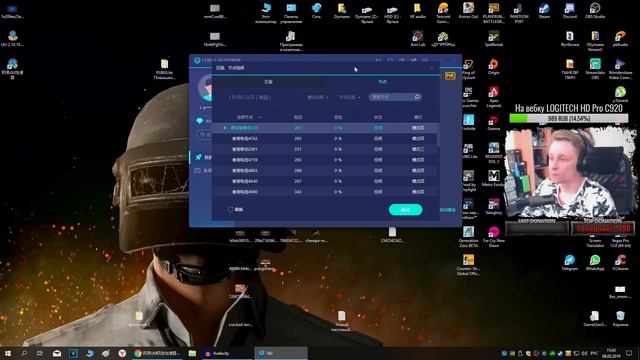
Task: Click the refresh button at the dialog's bottom left
Action: [x=236, y=209]
